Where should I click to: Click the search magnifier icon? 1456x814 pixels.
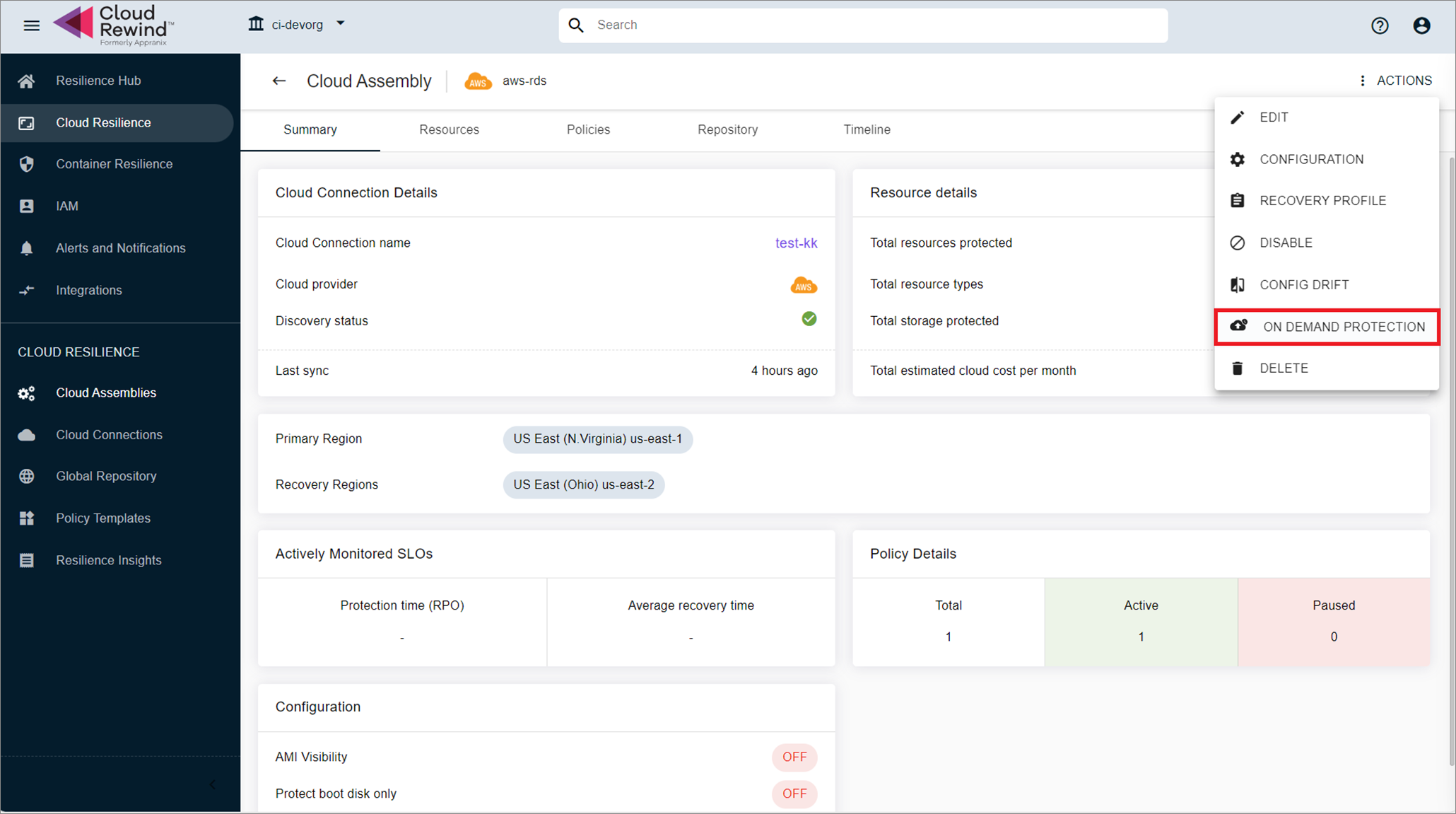click(576, 25)
